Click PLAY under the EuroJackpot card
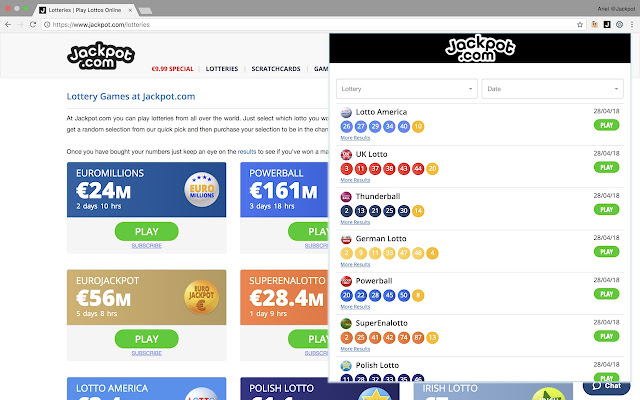Image resolution: width=640 pixels, height=400 pixels. click(147, 339)
